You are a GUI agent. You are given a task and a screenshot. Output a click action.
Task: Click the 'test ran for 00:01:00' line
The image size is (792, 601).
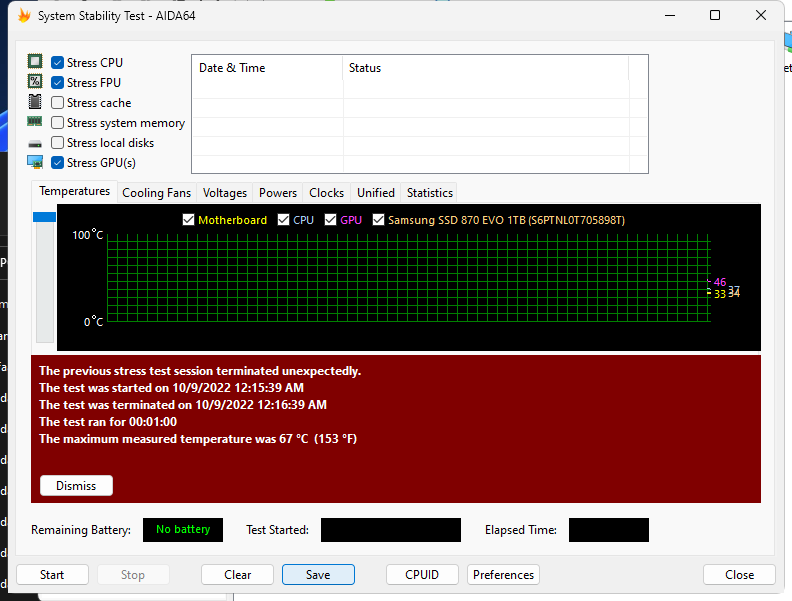pos(108,422)
